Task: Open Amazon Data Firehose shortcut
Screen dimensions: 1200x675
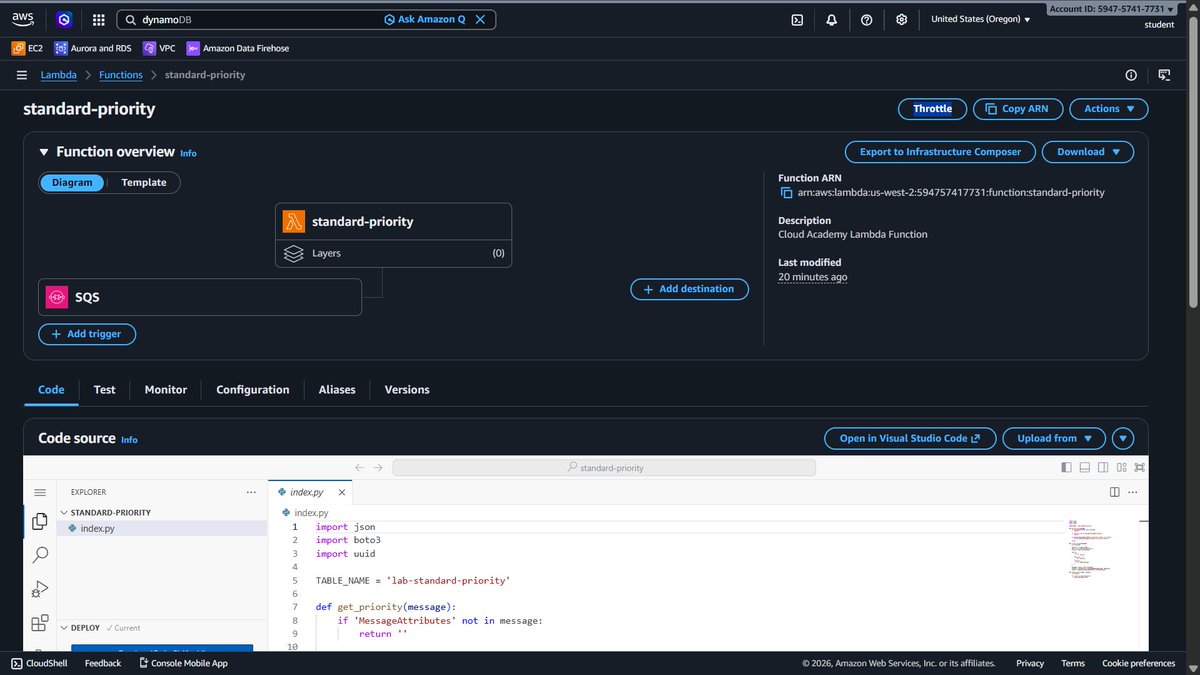Action: point(237,48)
